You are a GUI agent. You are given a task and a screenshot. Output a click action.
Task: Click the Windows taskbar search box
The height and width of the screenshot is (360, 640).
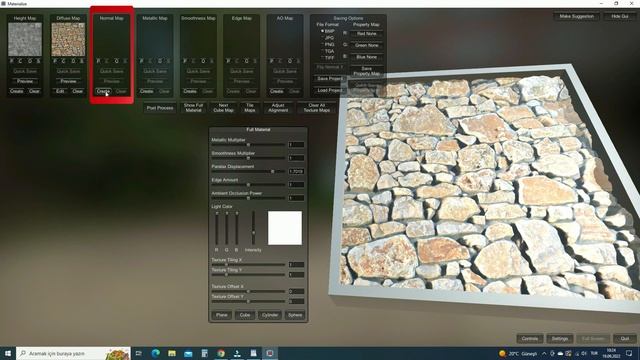click(73, 353)
